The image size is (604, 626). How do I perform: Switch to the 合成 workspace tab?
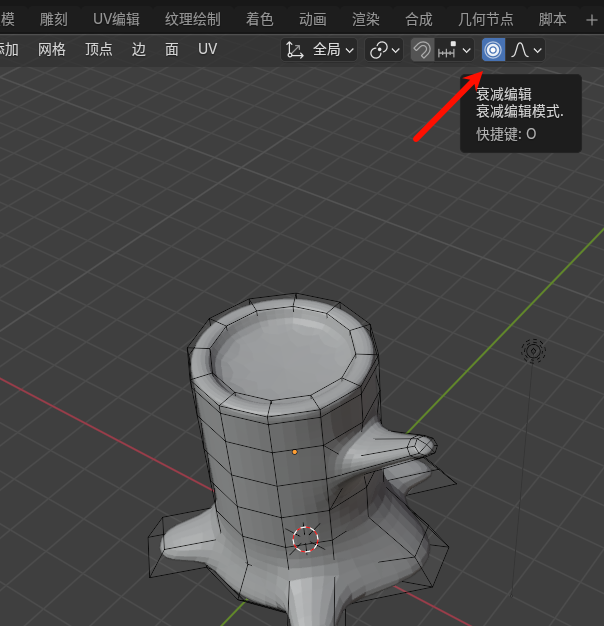pyautogui.click(x=418, y=19)
